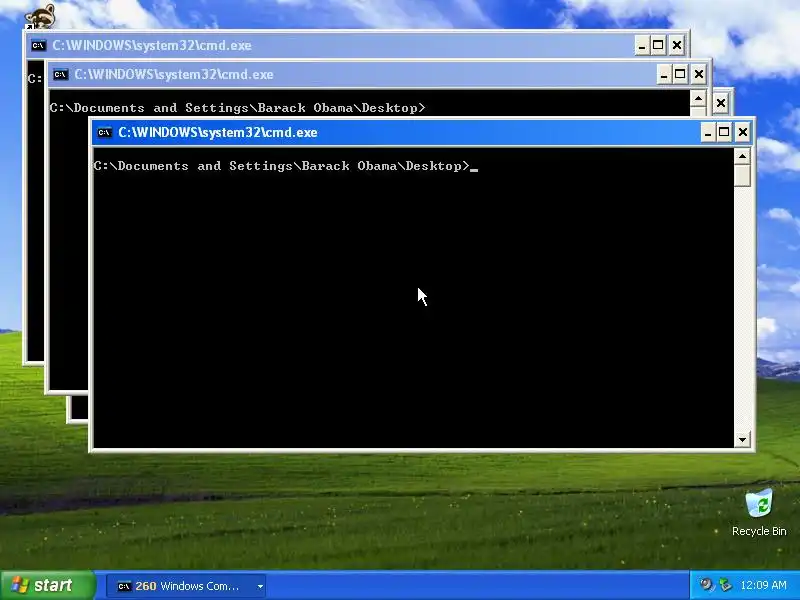Click the front cmd.exe title bar text
The image size is (800, 600).
[218, 133]
